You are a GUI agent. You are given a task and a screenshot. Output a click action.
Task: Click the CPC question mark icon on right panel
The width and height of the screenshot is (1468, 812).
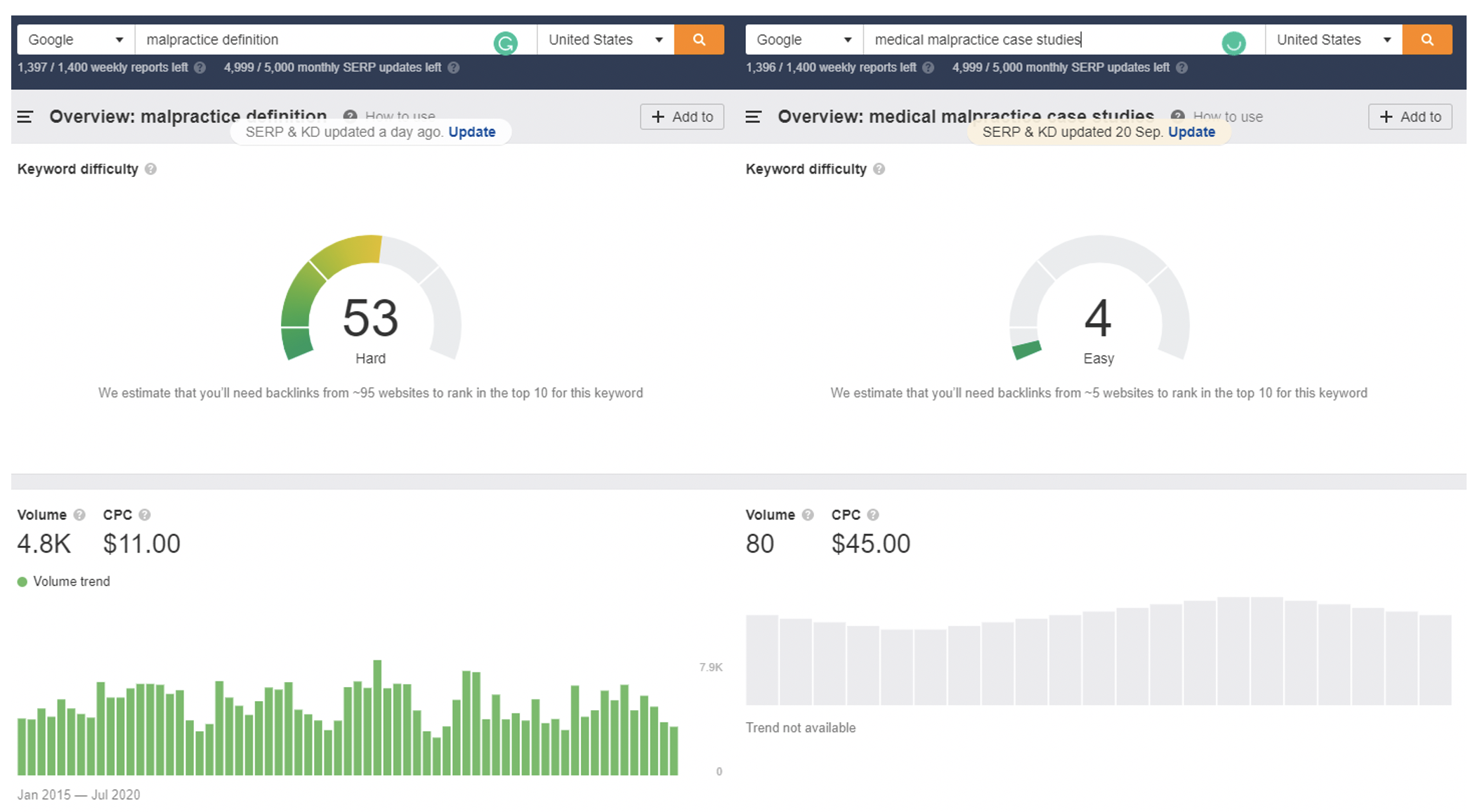(878, 516)
